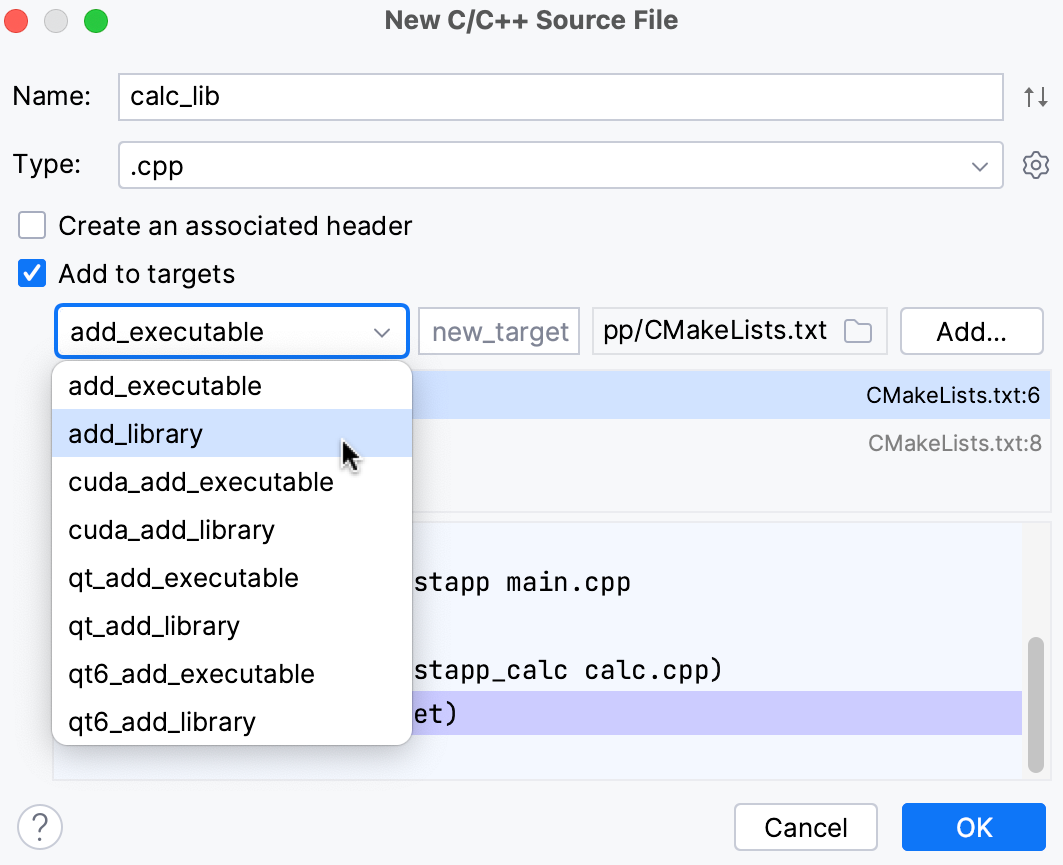Focus the Name field containing calc_lib

click(560, 97)
